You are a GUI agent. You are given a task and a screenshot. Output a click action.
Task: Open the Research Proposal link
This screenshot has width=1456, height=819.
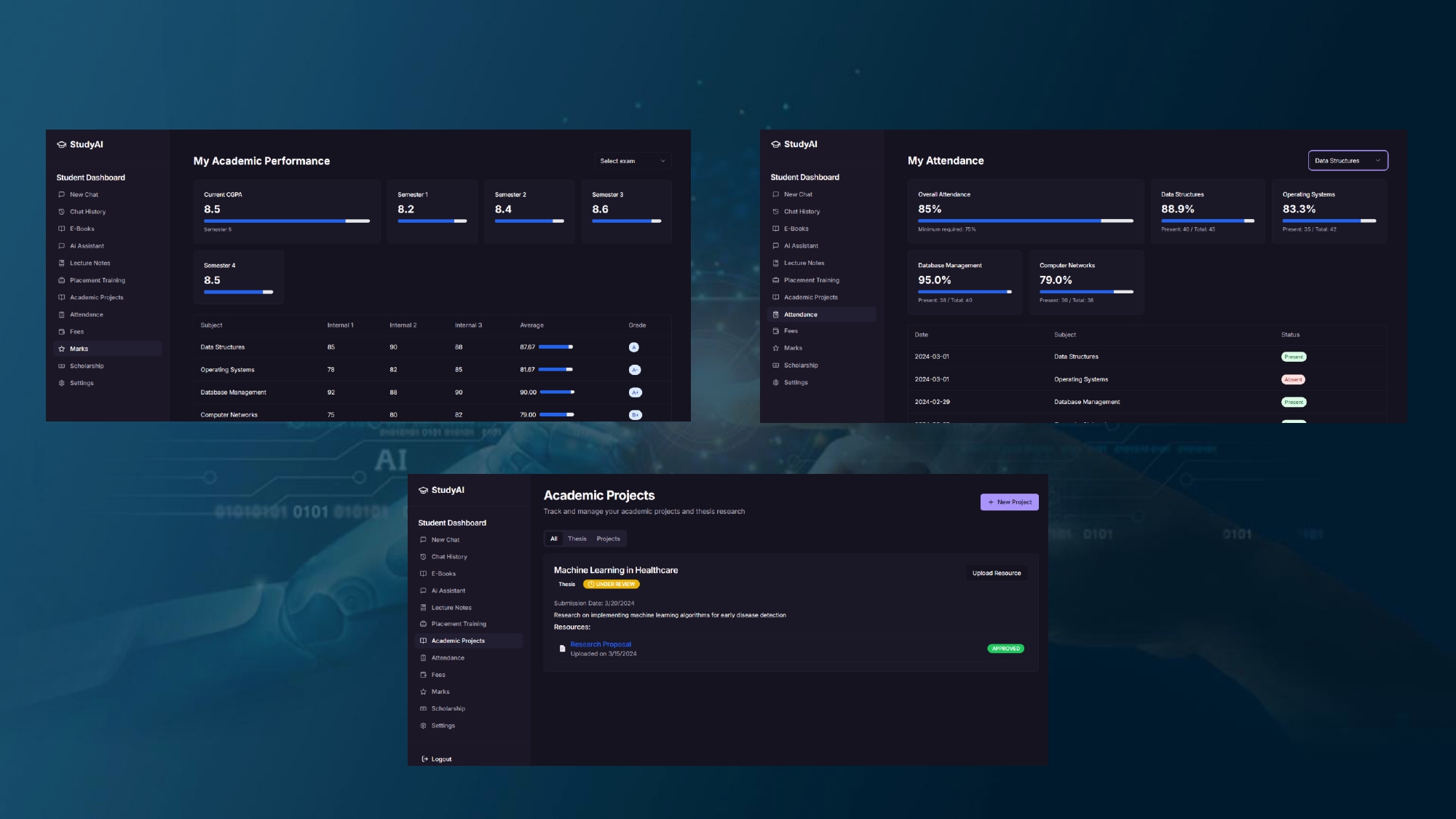(x=601, y=644)
